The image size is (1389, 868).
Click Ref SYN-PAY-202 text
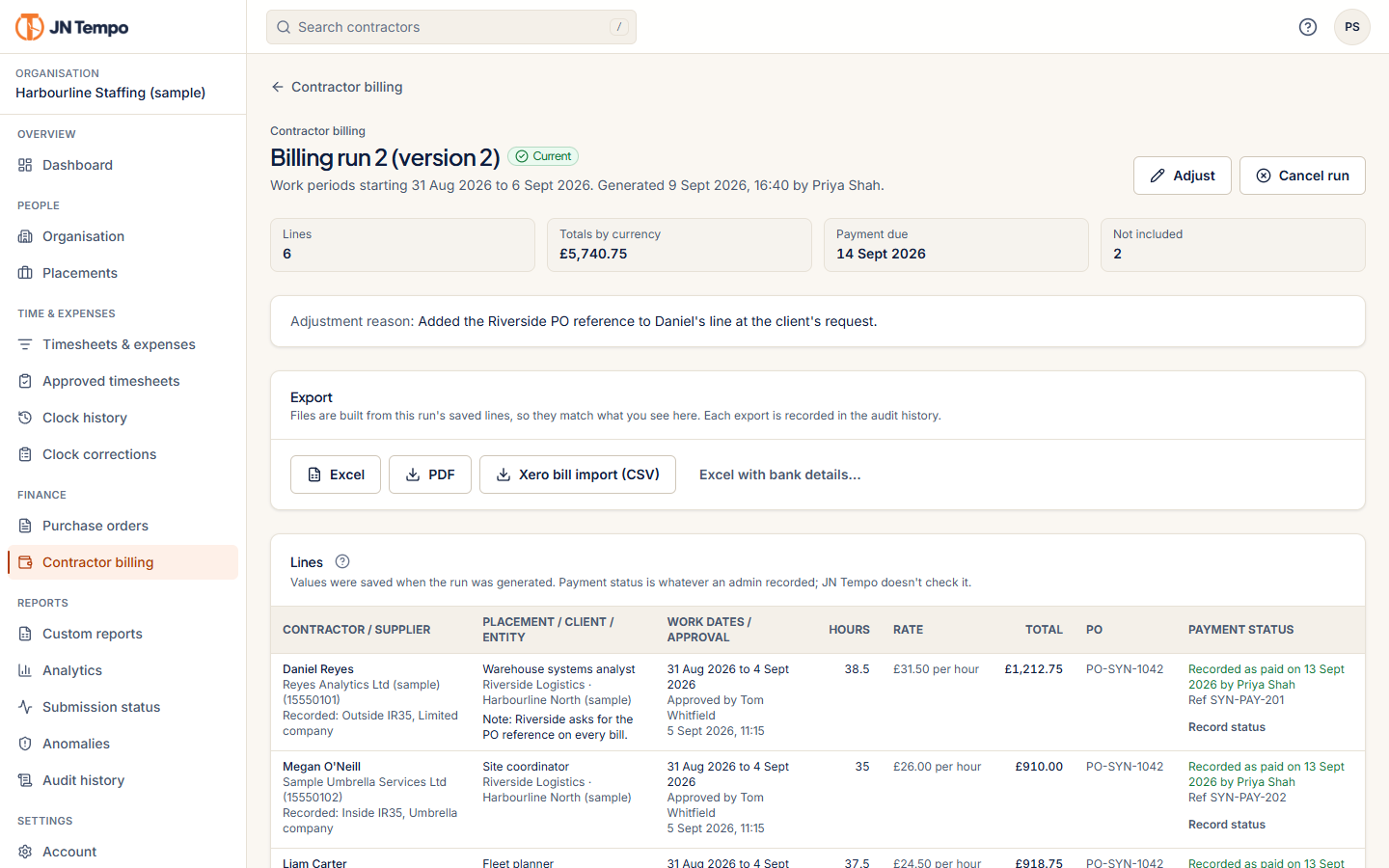point(1238,798)
